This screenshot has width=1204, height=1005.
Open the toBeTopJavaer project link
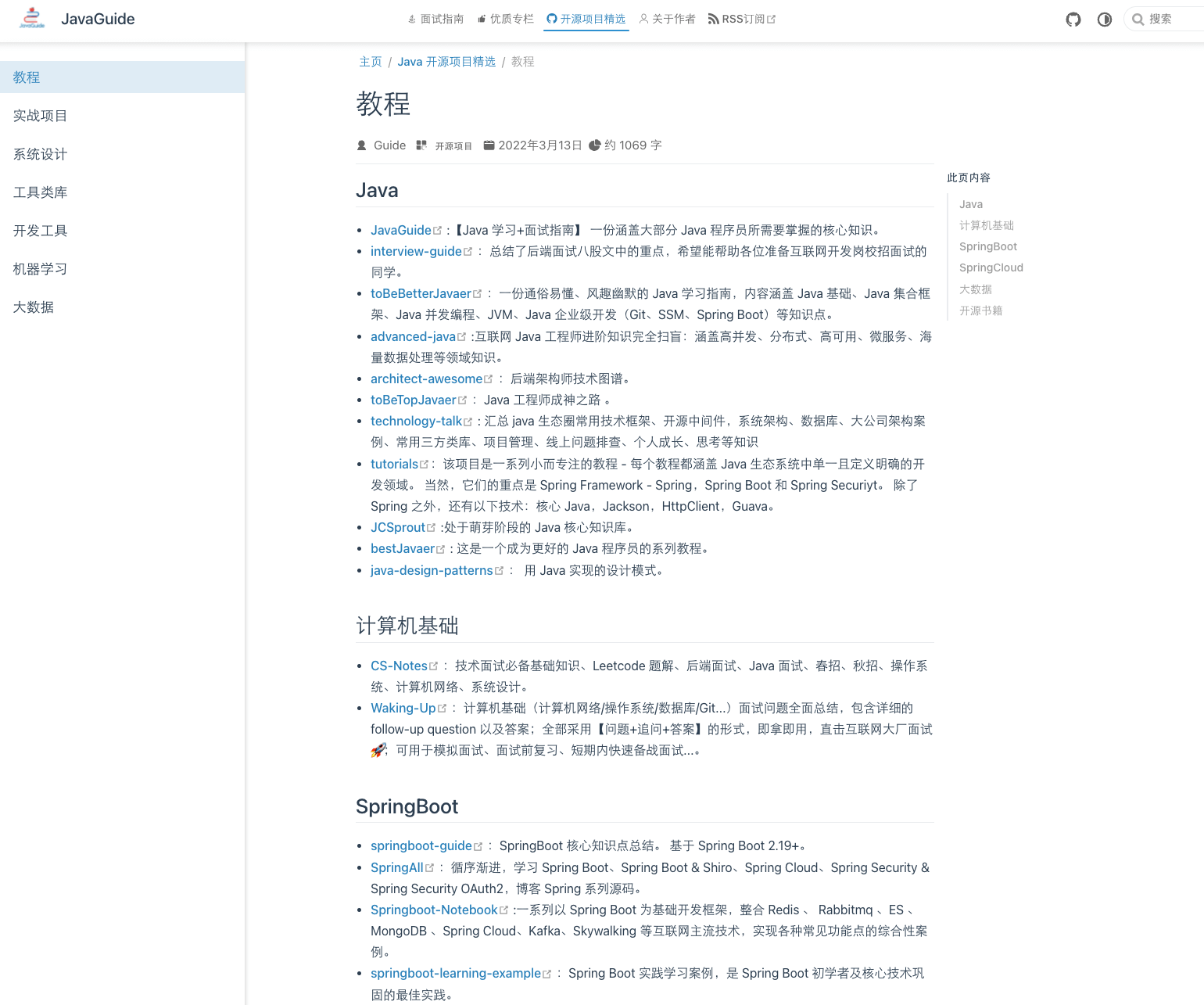(x=413, y=400)
